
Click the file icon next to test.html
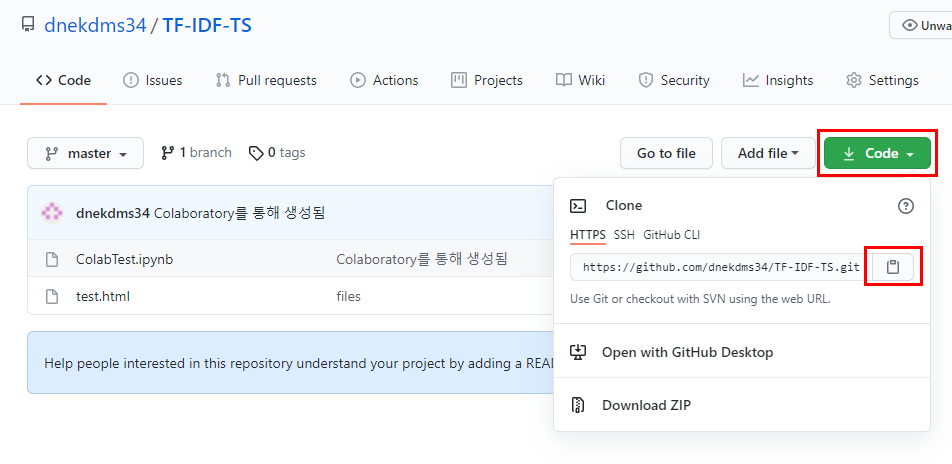click(52, 296)
